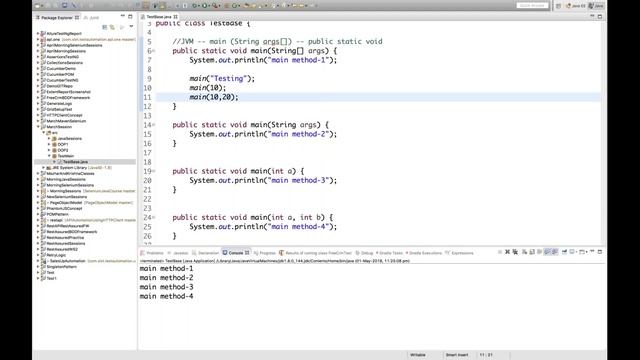640x360 pixels.
Task: Expand the OOP1 package node
Action: click(49, 144)
